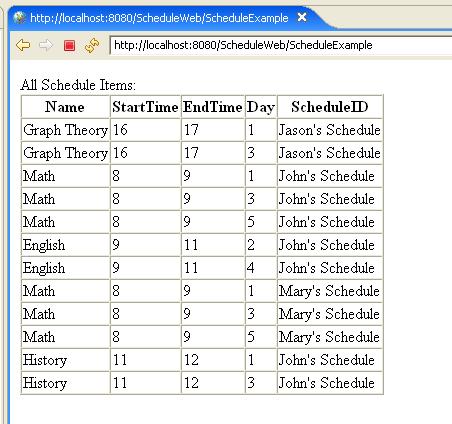
Task: Click the yellow refresh page icon
Action: [92, 45]
